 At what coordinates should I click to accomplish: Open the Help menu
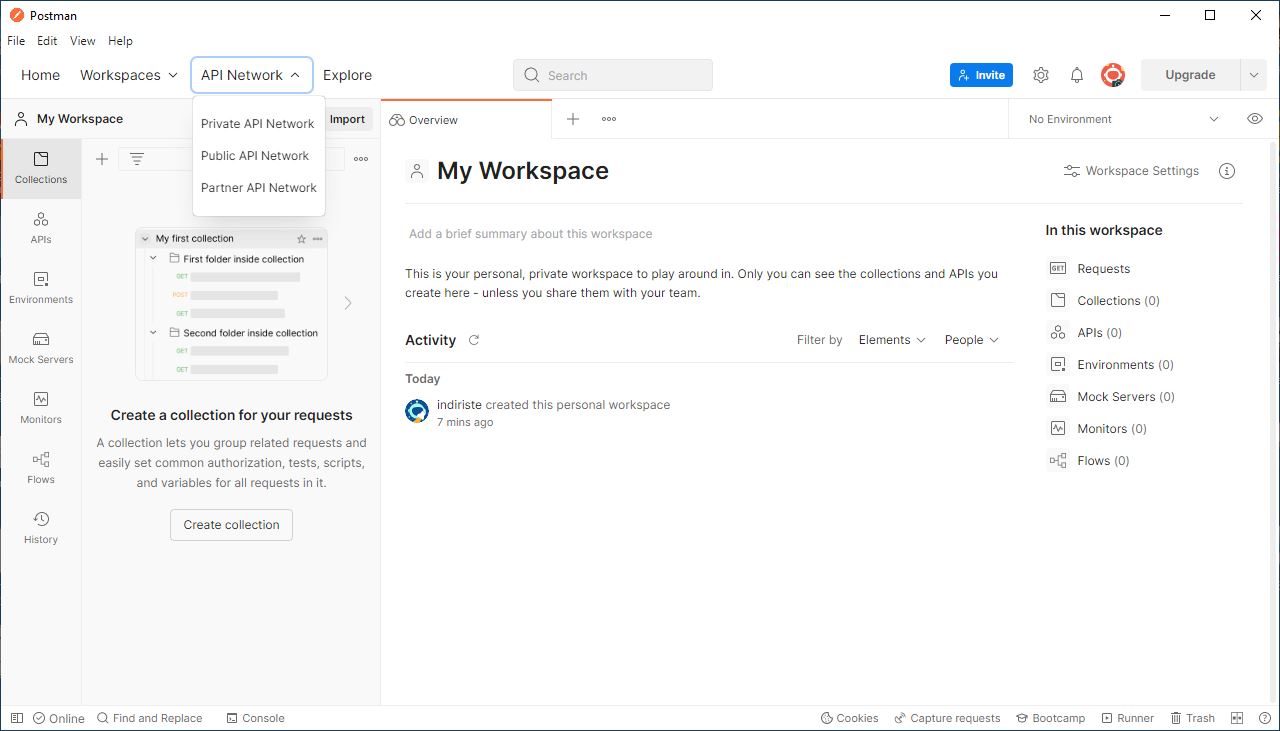tap(120, 41)
